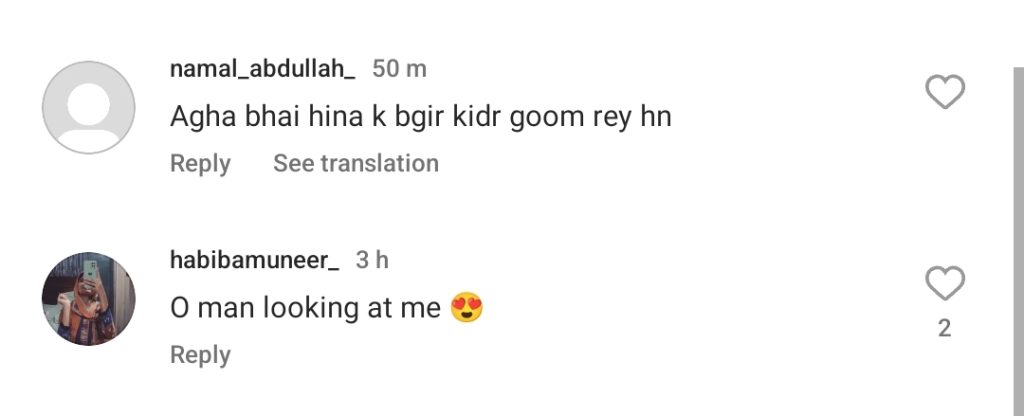The height and width of the screenshot is (416, 1024).
Task: Open the habibamuneer_ username link
Action: coord(255,260)
